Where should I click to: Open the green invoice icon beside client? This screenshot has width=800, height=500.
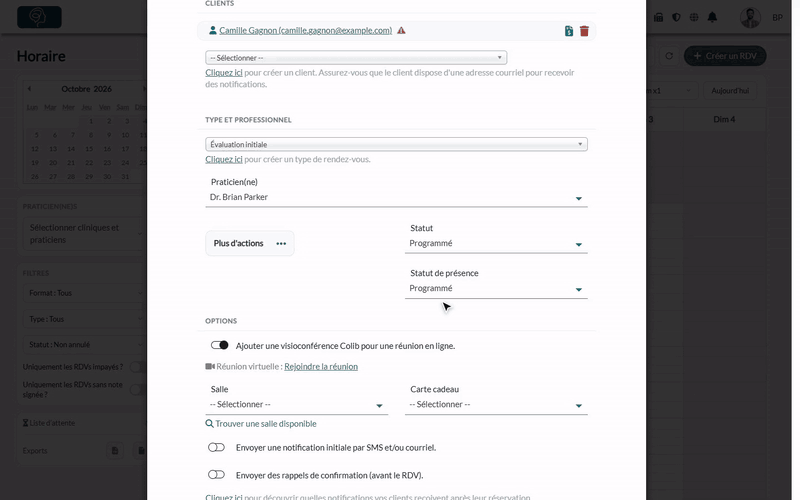pyautogui.click(x=569, y=31)
